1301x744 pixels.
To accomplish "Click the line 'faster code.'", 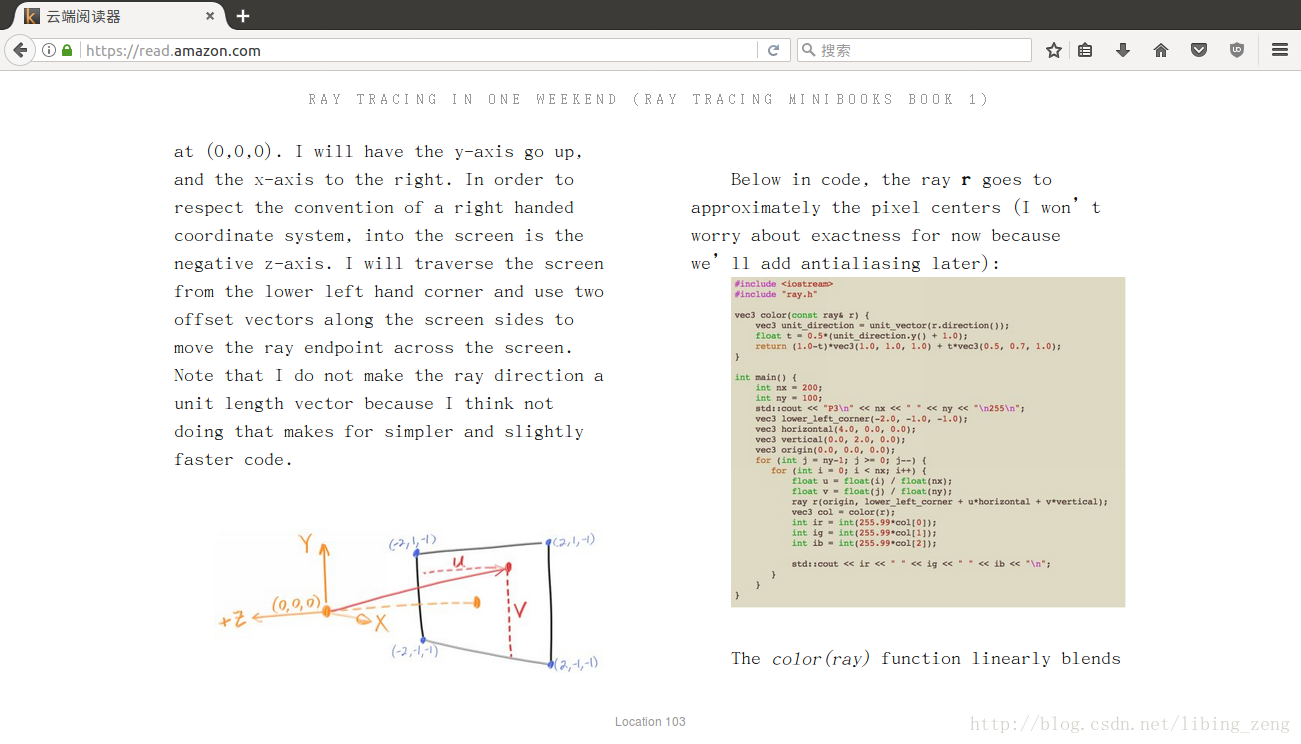I will tap(234, 460).
